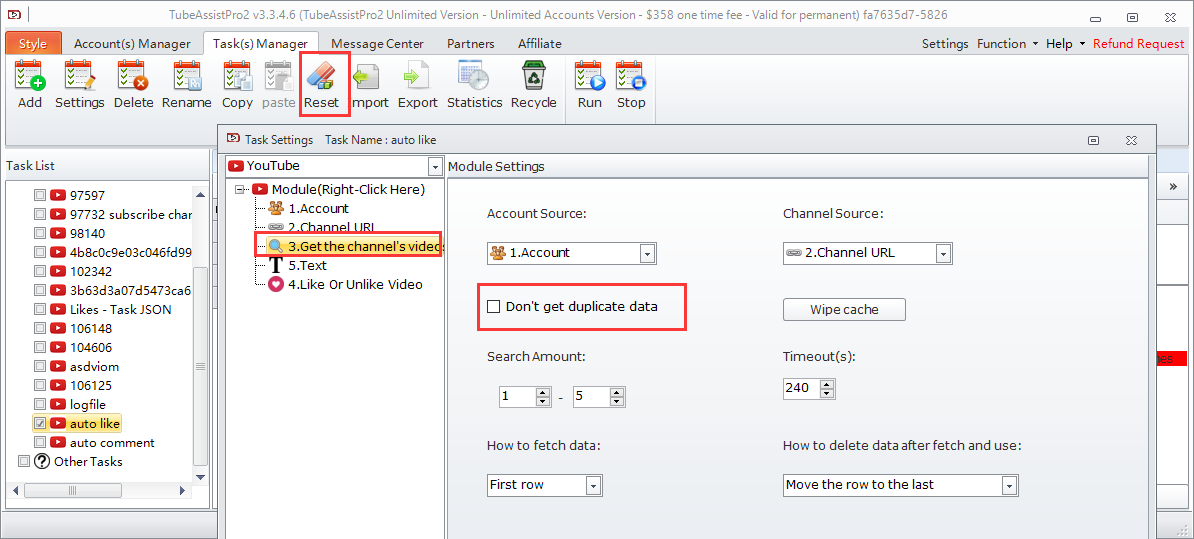Click the Delete task icon

(x=133, y=78)
